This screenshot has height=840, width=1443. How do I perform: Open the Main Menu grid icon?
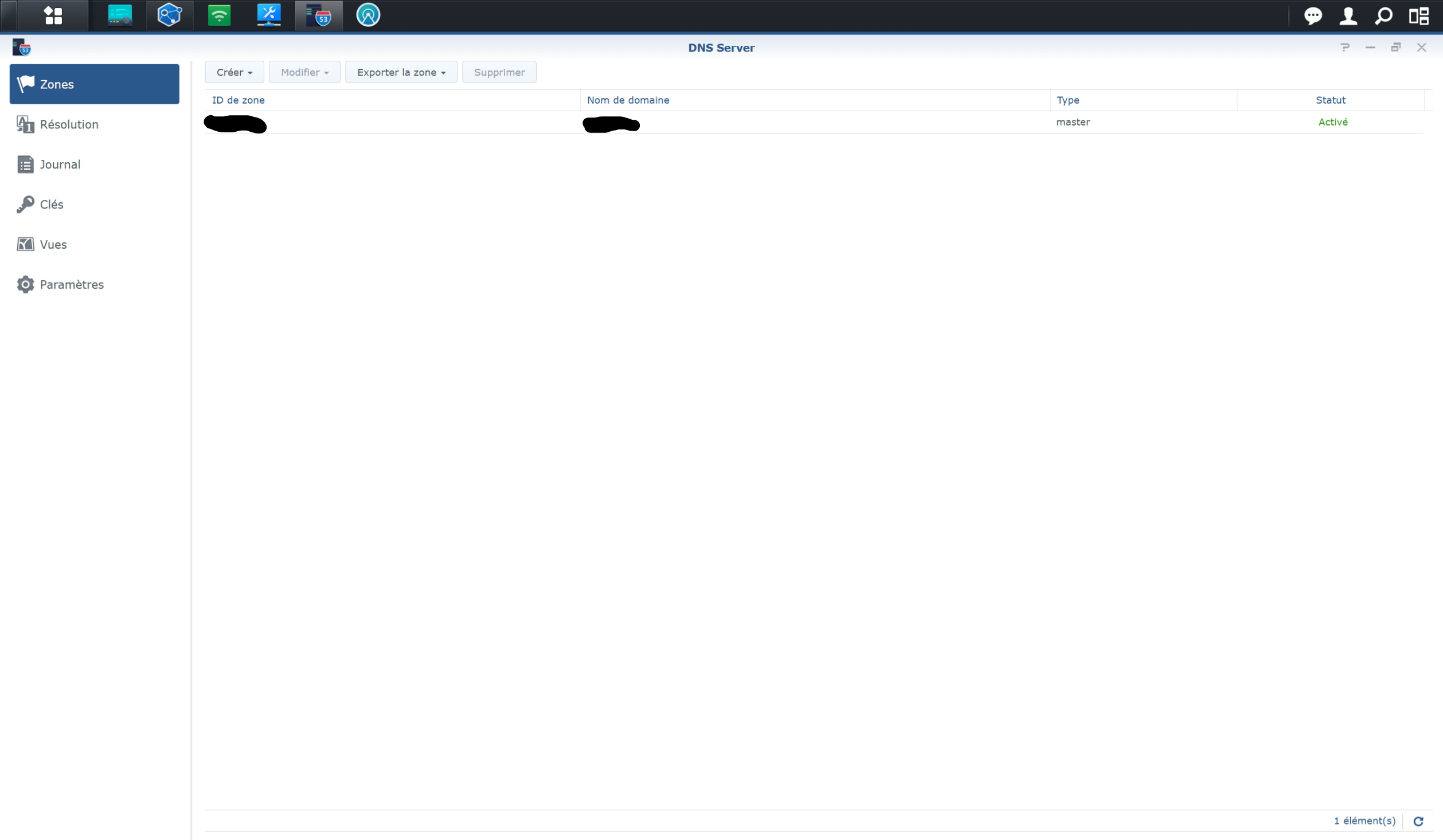pos(53,15)
